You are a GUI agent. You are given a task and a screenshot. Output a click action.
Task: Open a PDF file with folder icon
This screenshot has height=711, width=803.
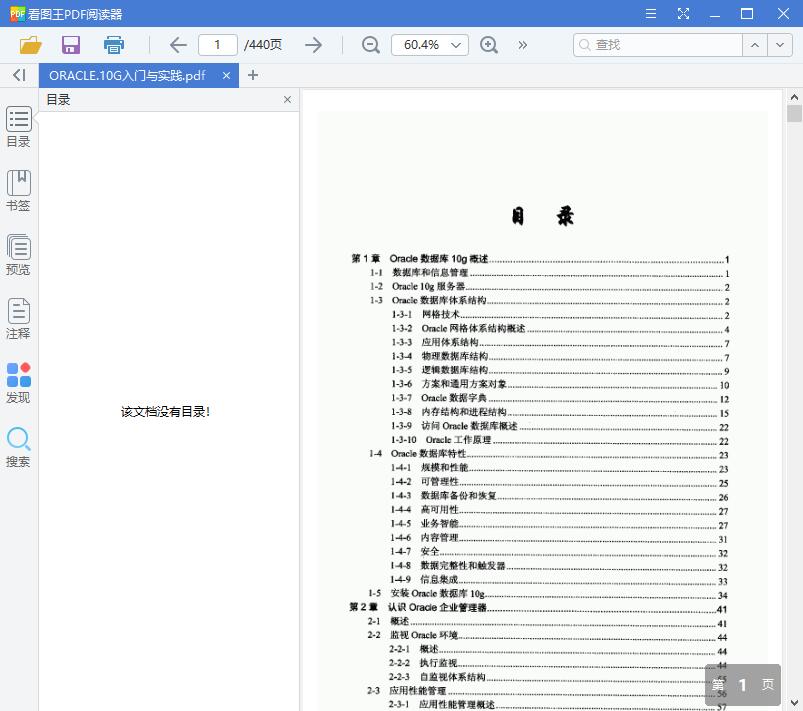pos(30,45)
